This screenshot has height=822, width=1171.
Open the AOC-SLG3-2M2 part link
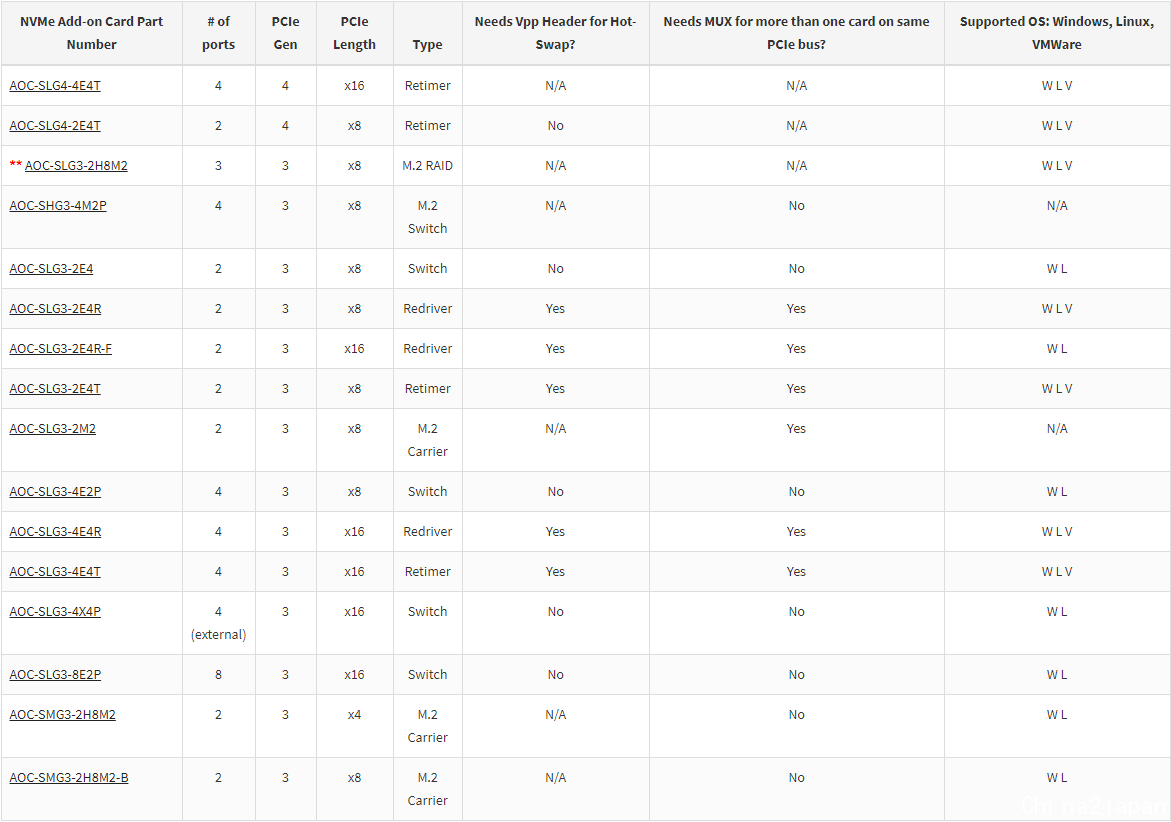52,429
